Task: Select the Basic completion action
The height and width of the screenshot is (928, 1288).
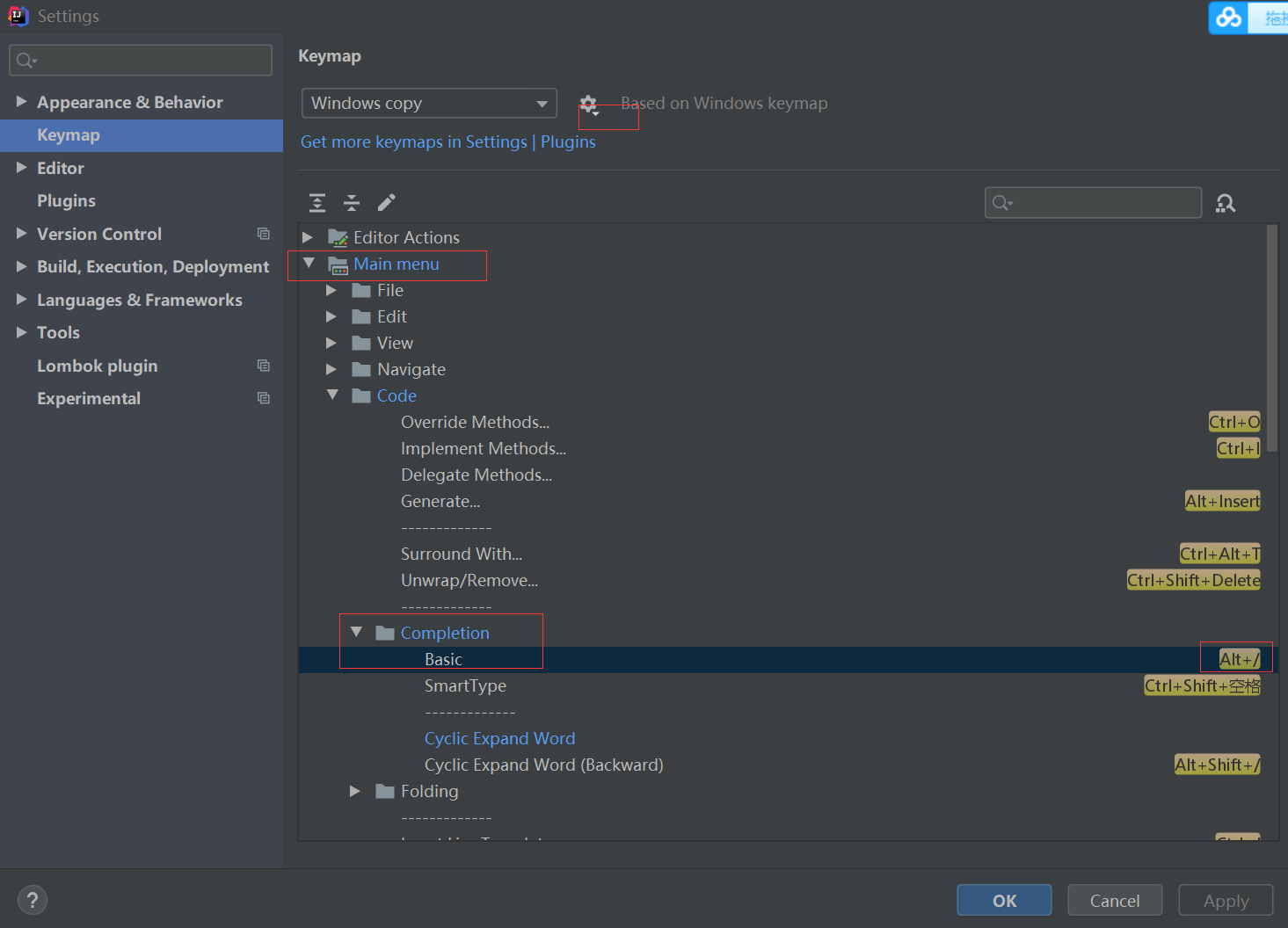Action: coord(789,660)
